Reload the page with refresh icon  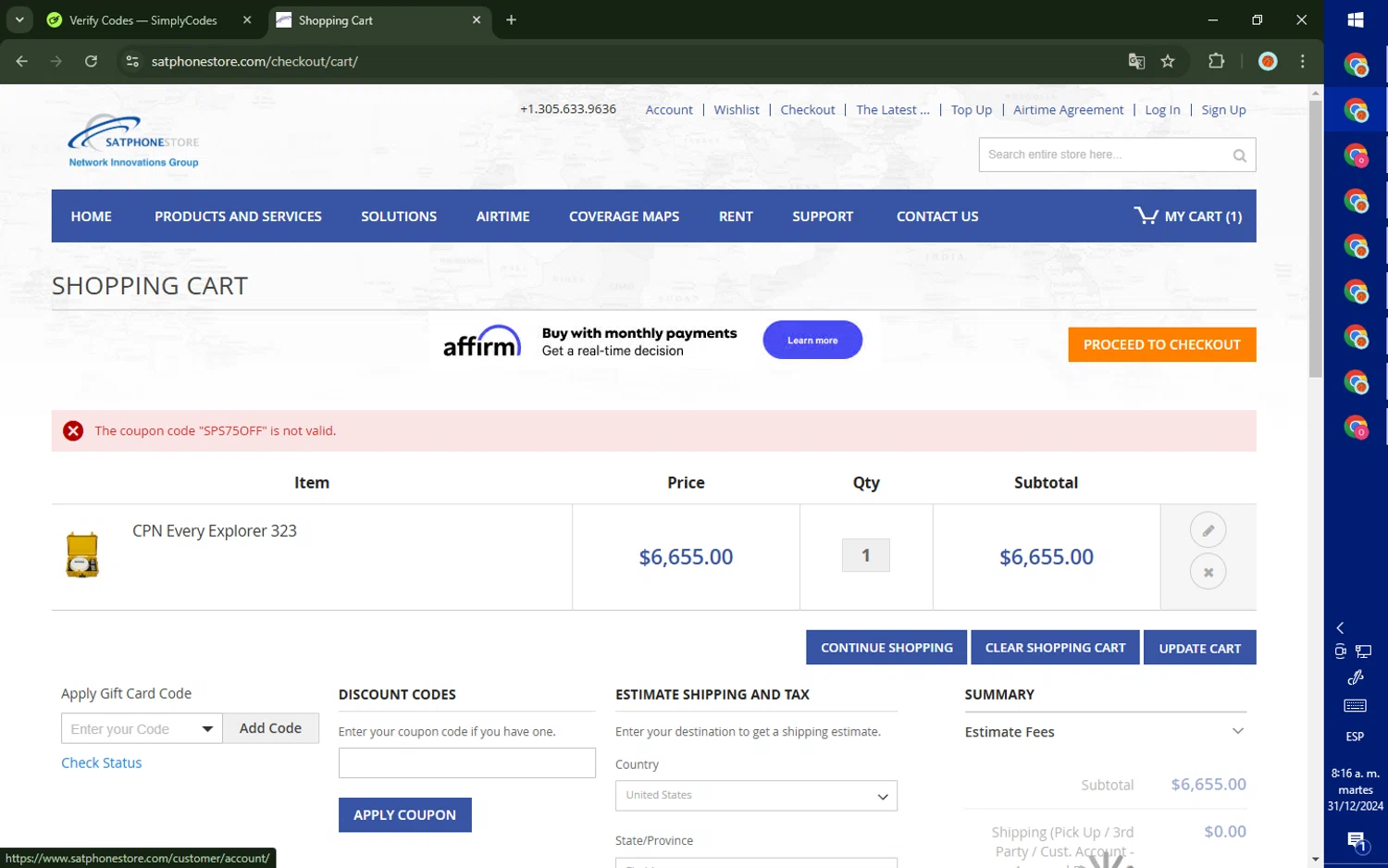point(91,61)
